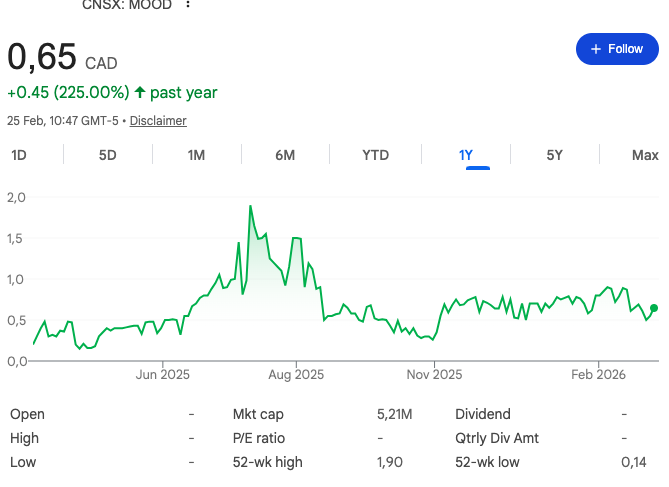669x487 pixels.
Task: Click the Aug 2025 axis label
Action: 296,375
